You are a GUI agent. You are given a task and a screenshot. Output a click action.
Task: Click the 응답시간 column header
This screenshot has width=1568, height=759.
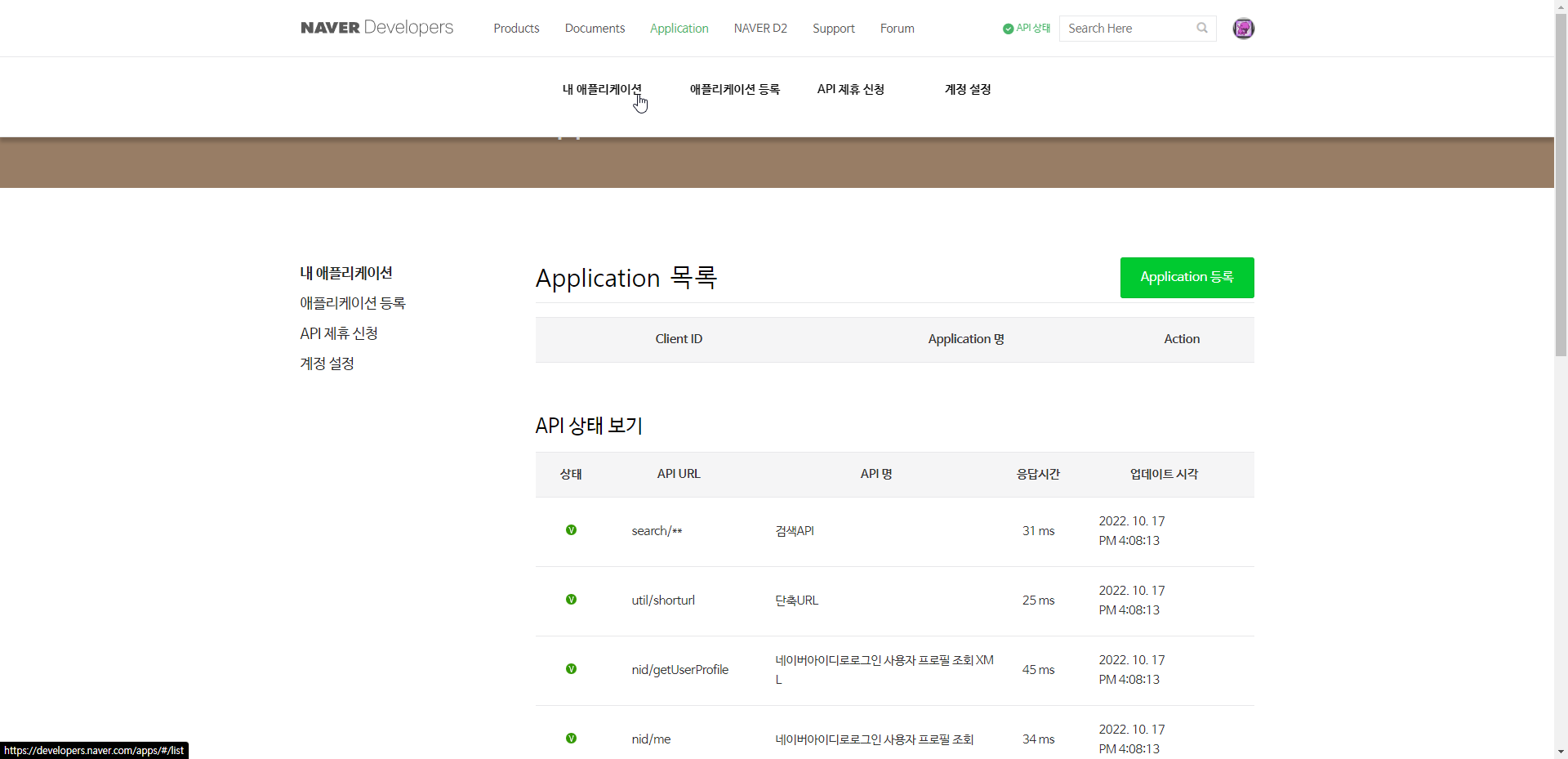[x=1038, y=474]
